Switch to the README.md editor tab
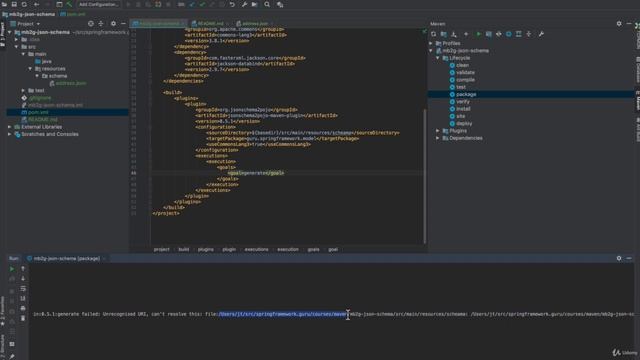The image size is (640, 360). coord(210,24)
